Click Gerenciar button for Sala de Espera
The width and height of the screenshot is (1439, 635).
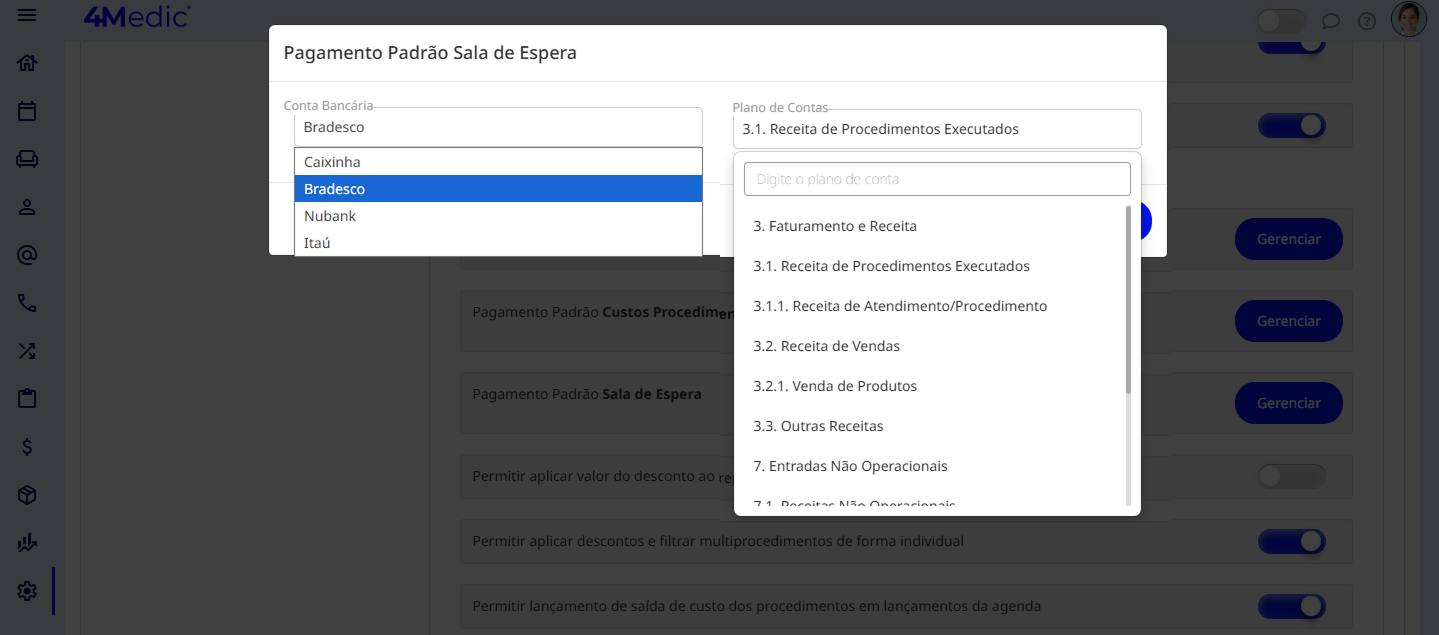click(x=1288, y=403)
